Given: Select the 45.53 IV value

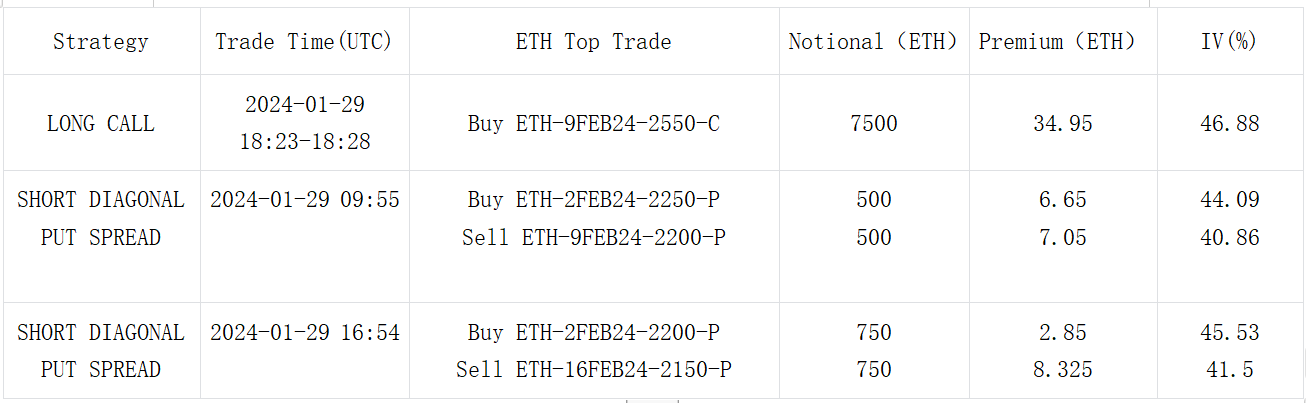Looking at the screenshot, I should click(x=1230, y=332).
